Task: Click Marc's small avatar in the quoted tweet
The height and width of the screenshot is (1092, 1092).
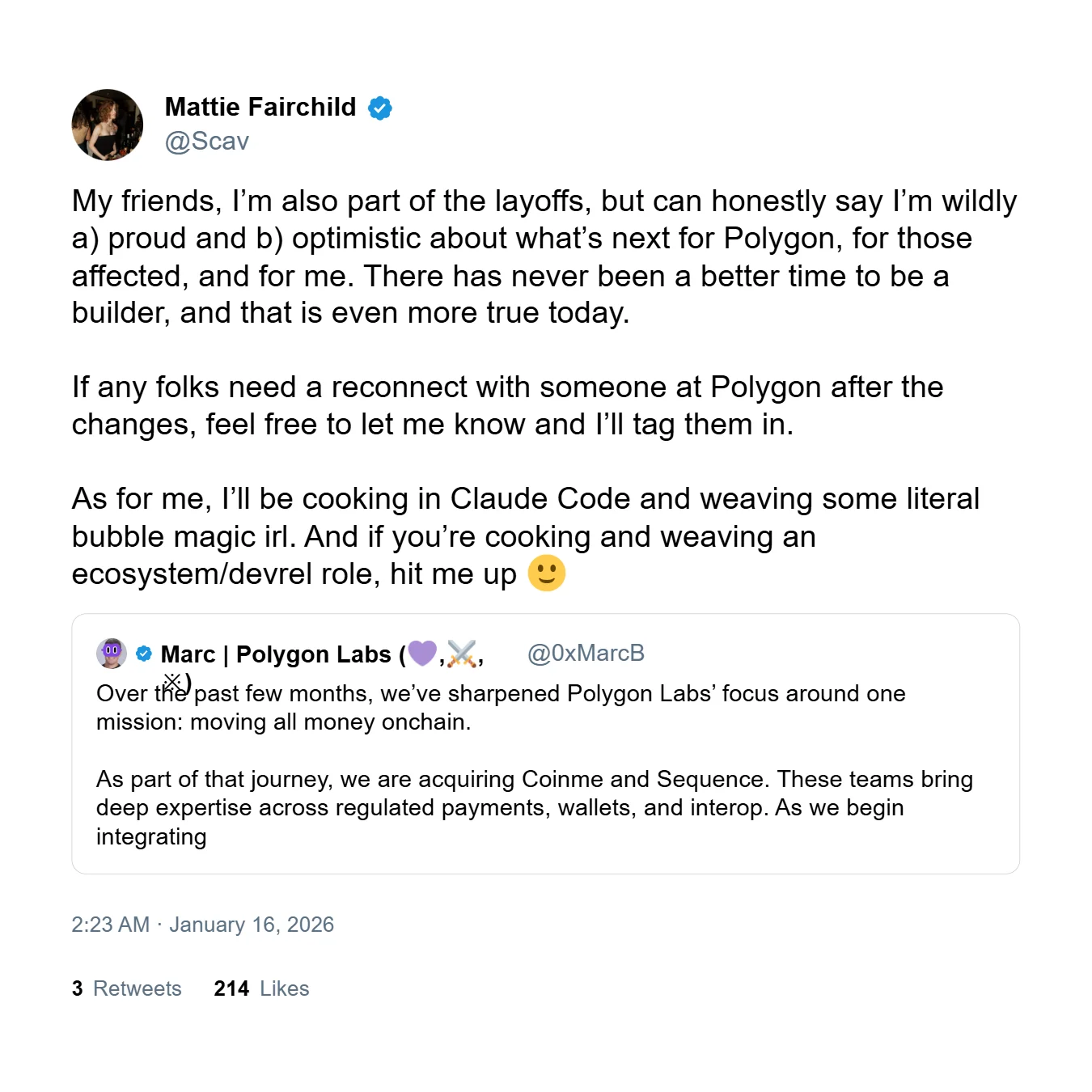Action: 112,653
